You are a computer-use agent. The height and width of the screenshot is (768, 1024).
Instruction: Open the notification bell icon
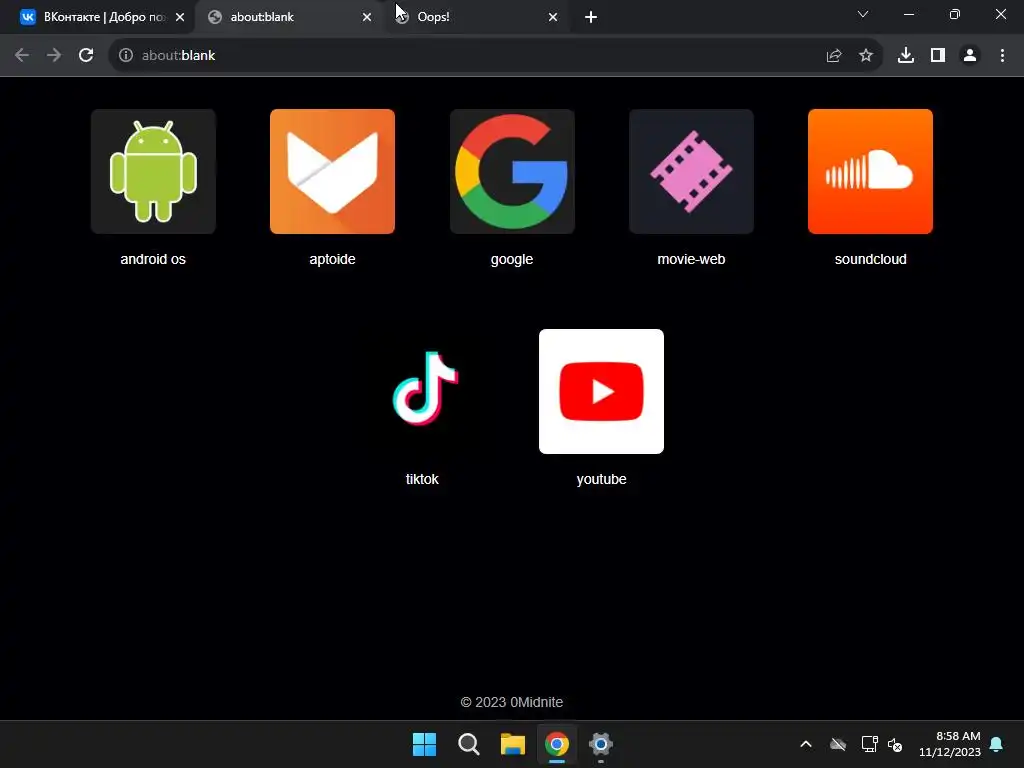point(996,744)
